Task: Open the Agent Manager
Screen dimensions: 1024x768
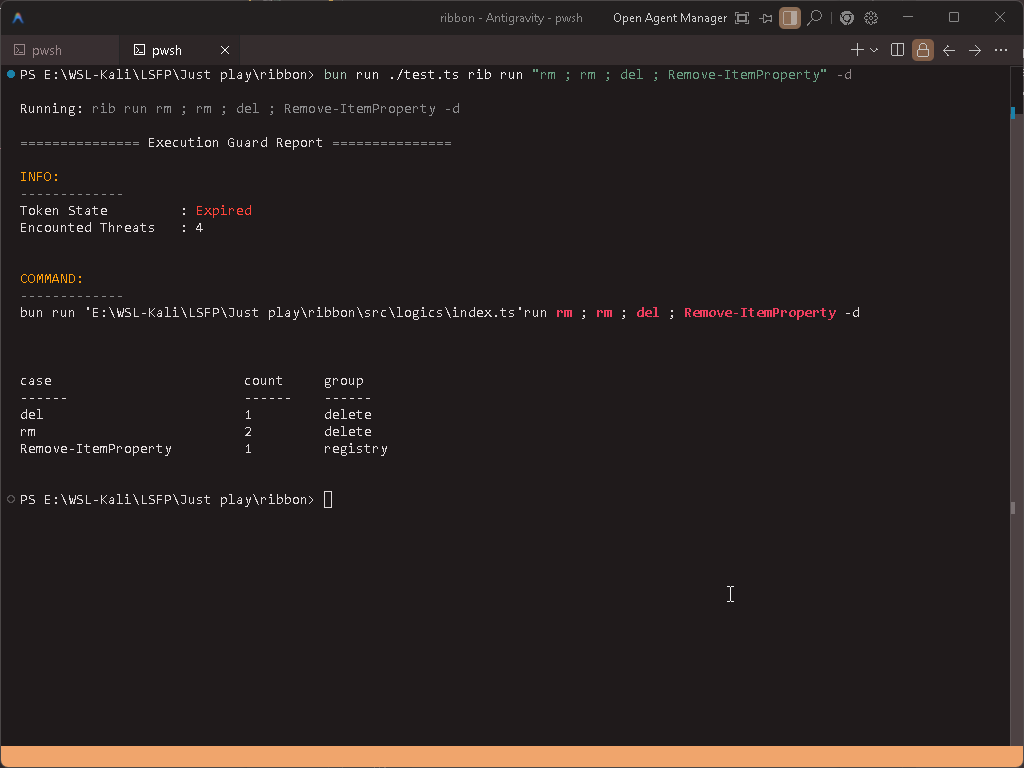Action: pos(669,18)
